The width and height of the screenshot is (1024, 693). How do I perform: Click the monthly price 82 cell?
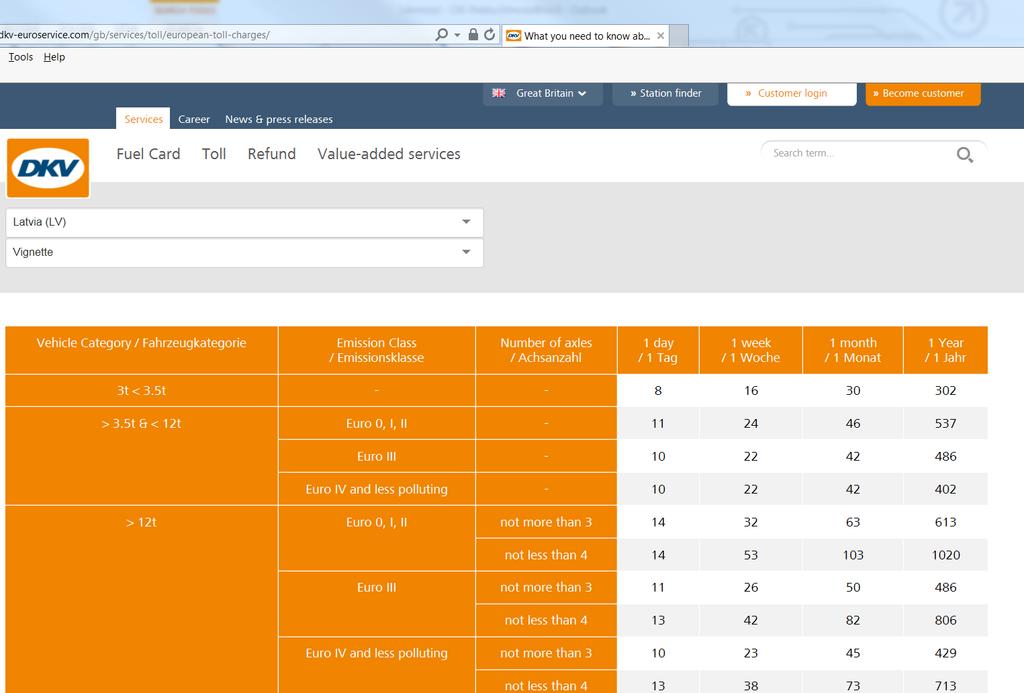(x=853, y=620)
